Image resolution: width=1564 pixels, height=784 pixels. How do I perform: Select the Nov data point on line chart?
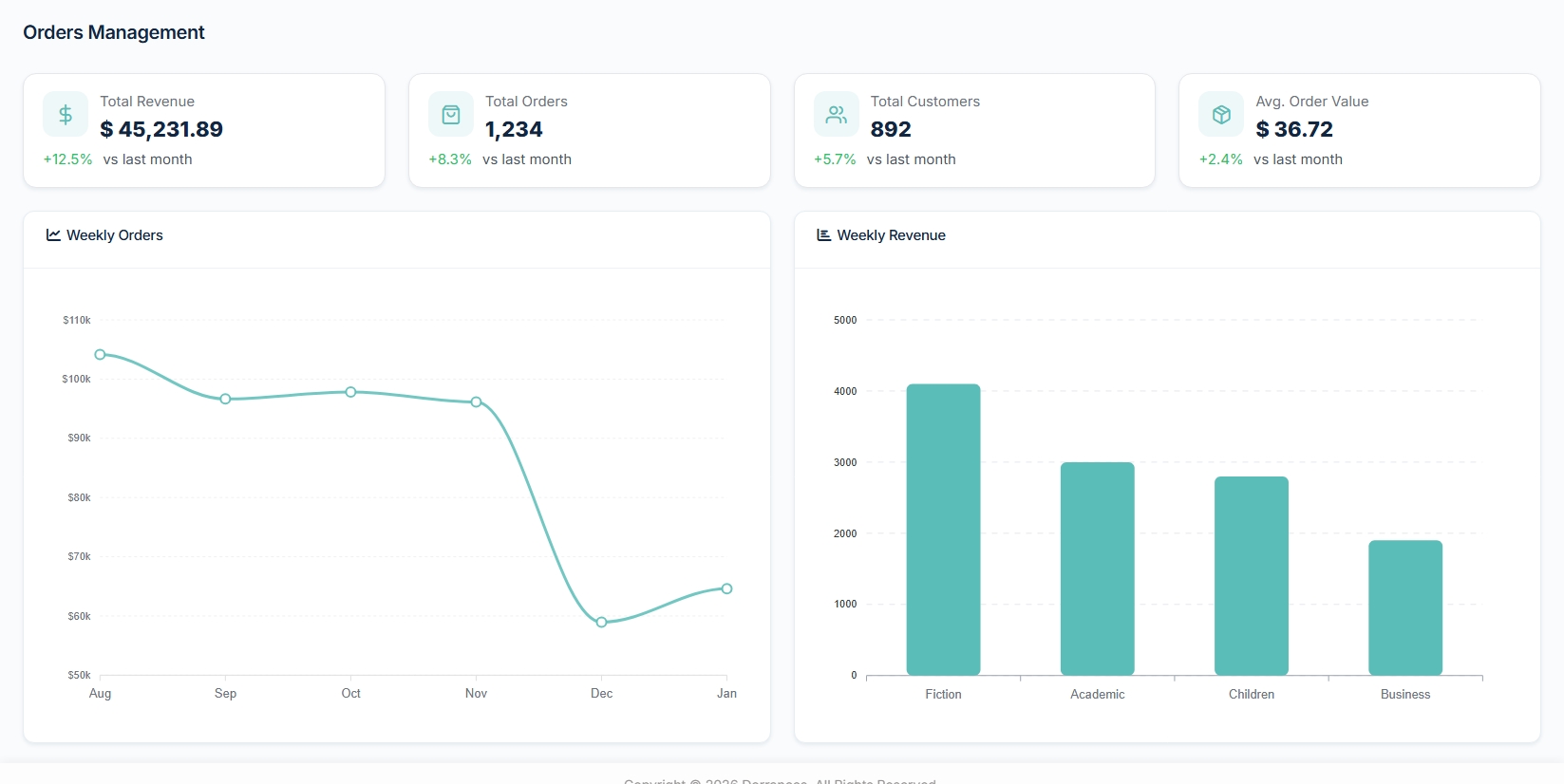(x=476, y=402)
